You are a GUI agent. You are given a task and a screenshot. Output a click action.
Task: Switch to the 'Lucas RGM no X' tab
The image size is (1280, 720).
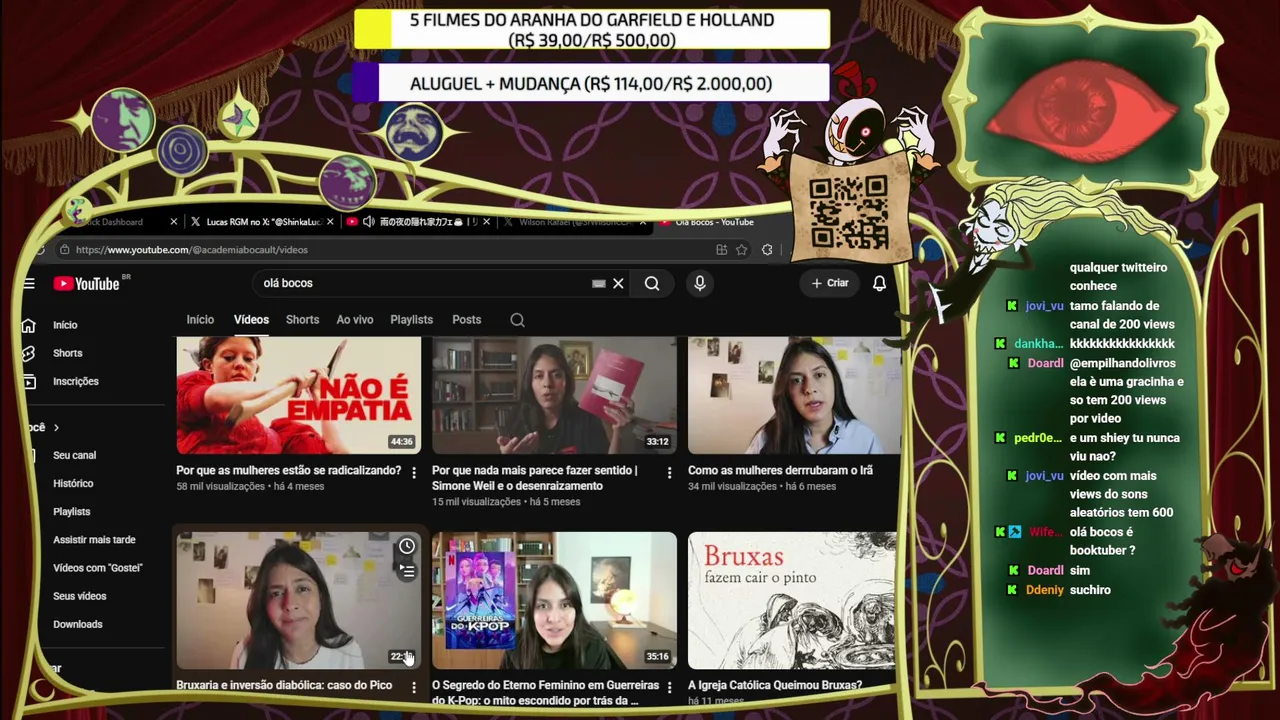262,222
